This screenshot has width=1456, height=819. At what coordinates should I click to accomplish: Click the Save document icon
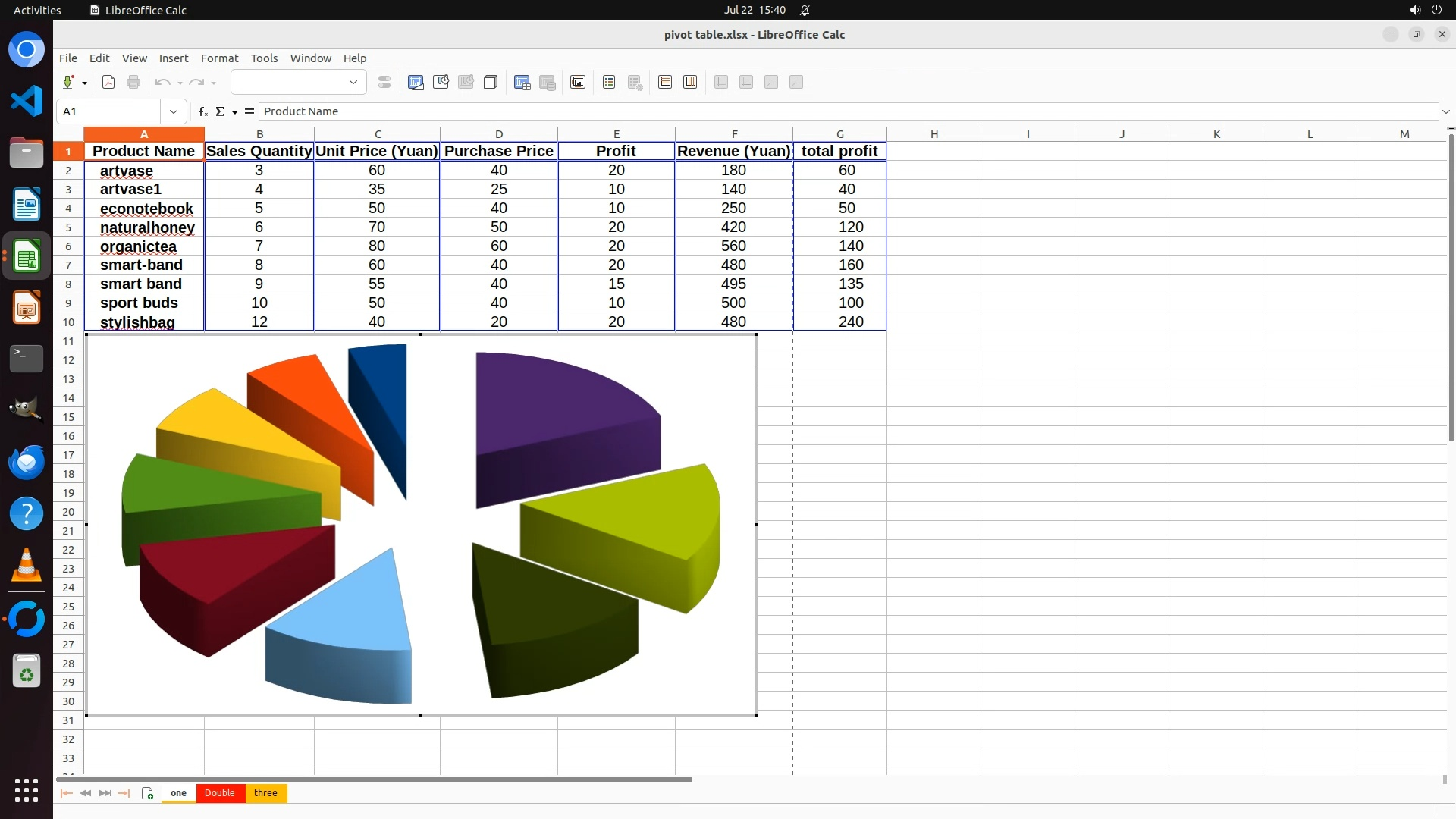point(68,83)
